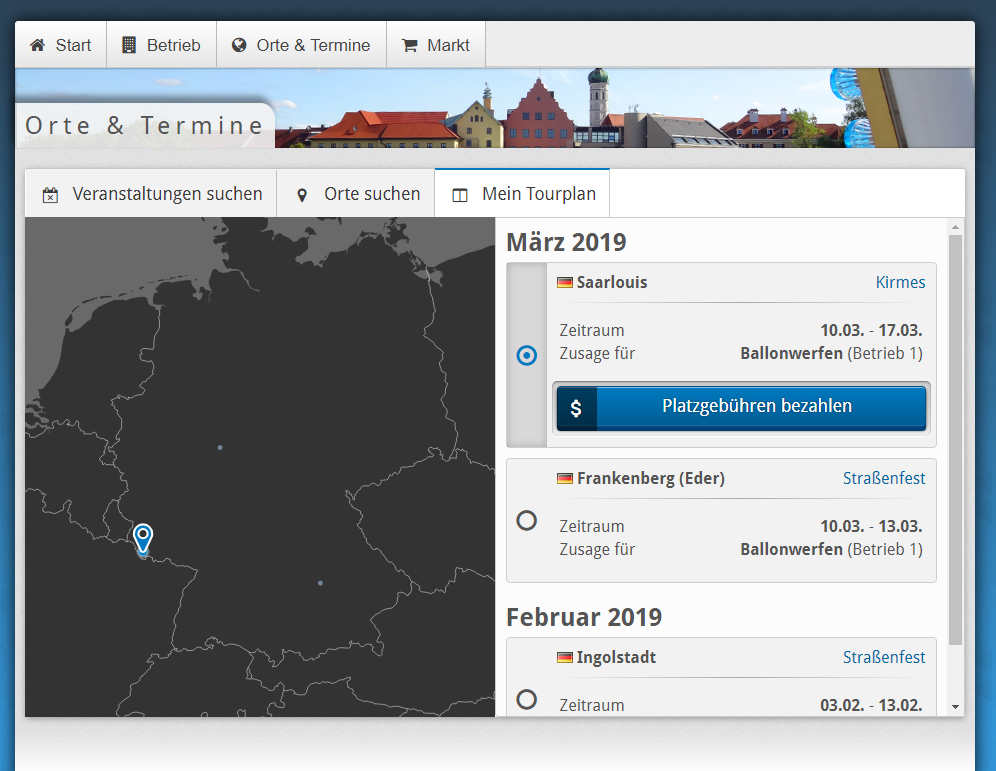The image size is (996, 771).
Task: Select the Frankenberg (Eder) radio button
Action: coord(527,520)
